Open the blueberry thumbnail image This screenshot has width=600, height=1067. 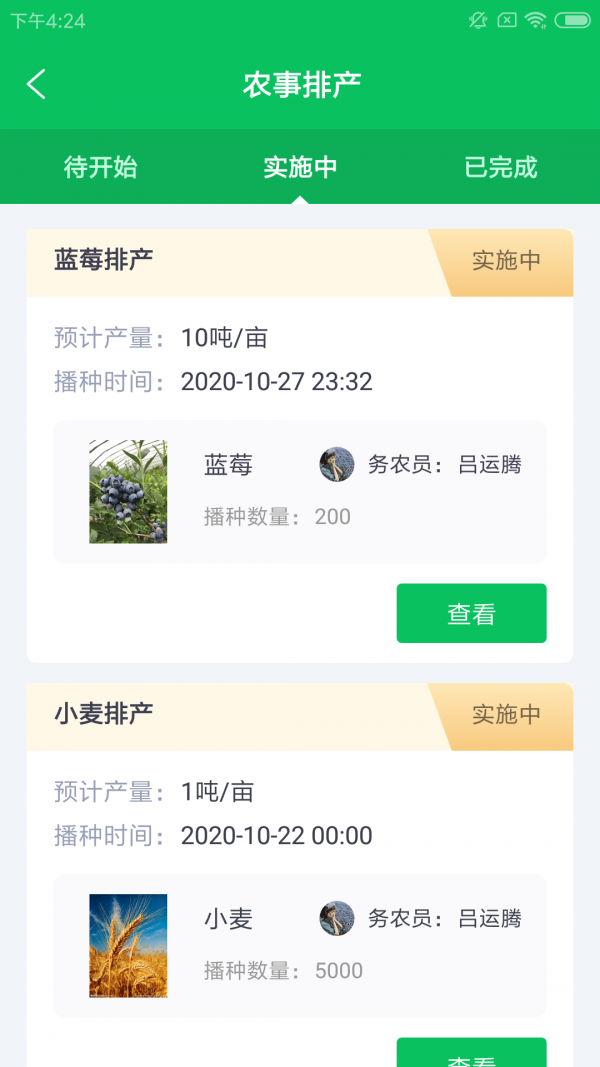pyautogui.click(x=128, y=492)
